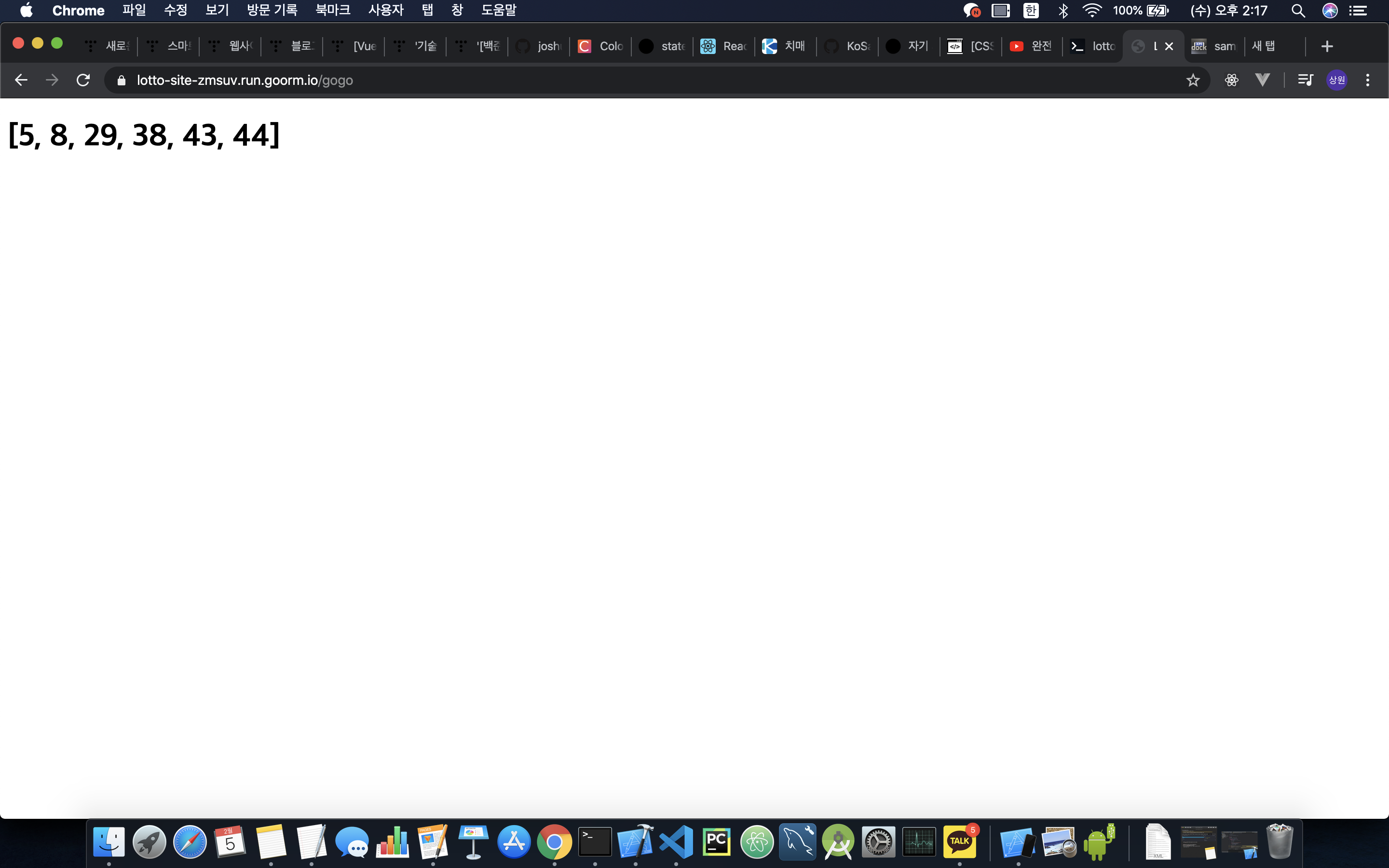
Task: Open the Chrome three-dot menu
Action: [x=1368, y=80]
